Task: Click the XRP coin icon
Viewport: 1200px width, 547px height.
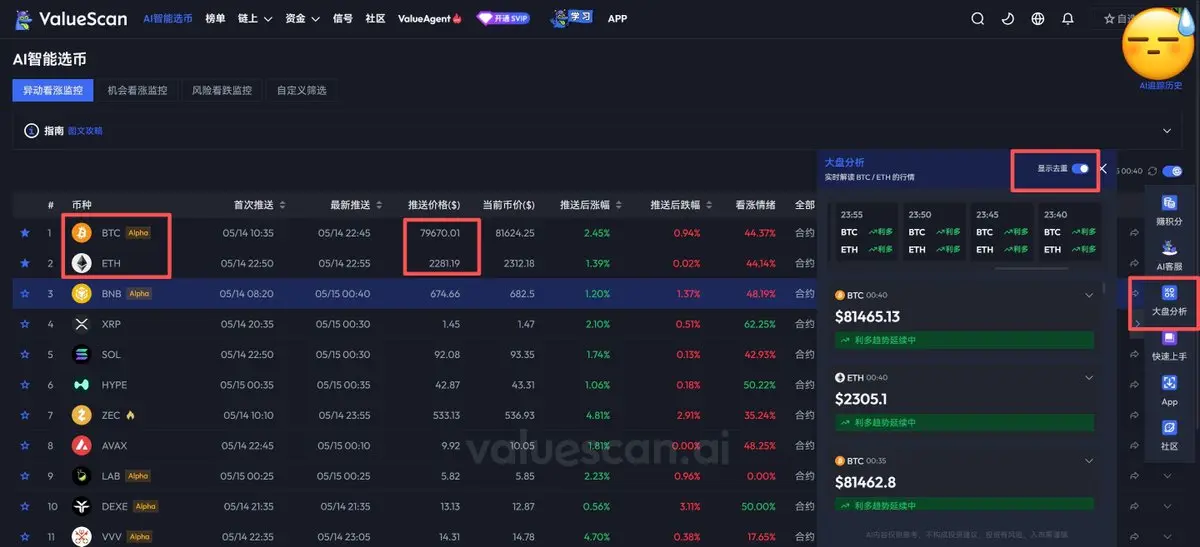Action: (81, 324)
